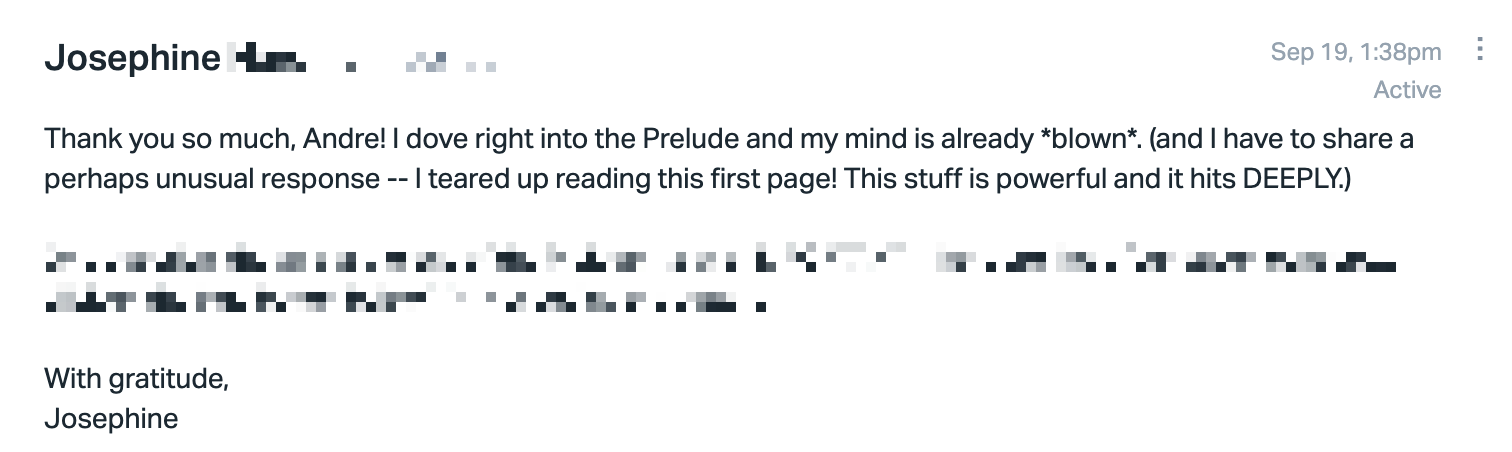Screen dimensions: 1512x452
Task: Click the Sep 19, 1:38pm timestamp
Action: 1356,52
